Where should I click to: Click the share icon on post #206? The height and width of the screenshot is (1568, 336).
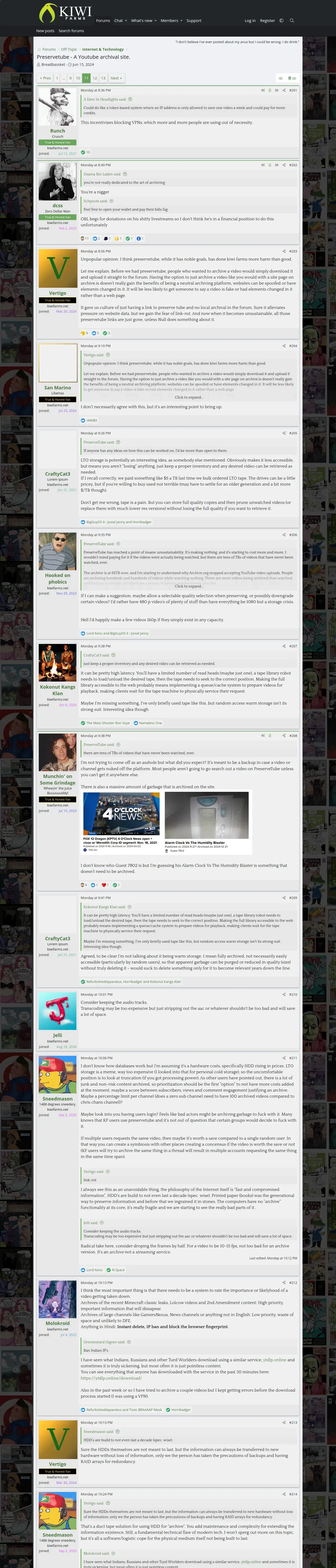284,535
